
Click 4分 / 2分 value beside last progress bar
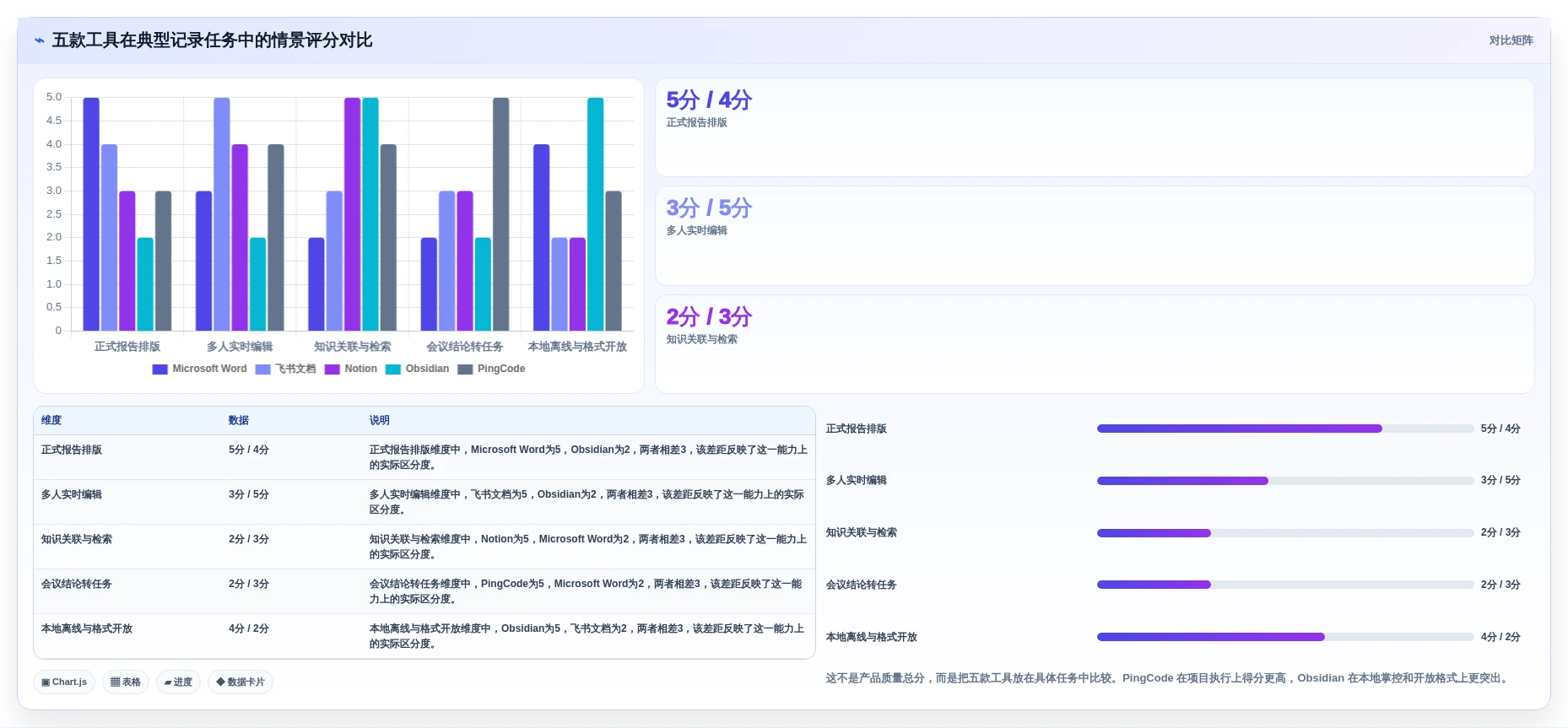pos(1500,637)
